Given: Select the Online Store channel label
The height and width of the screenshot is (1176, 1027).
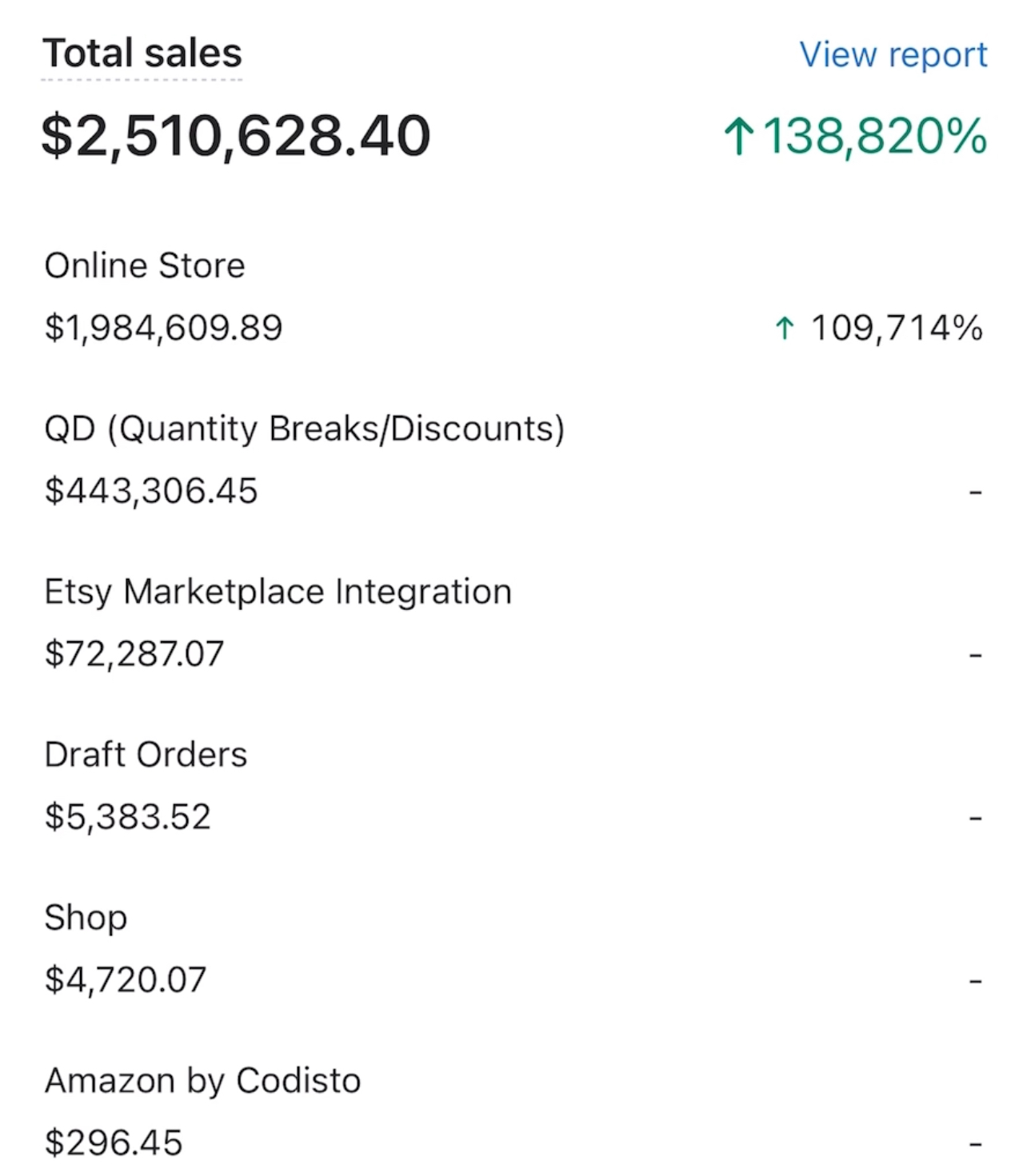Looking at the screenshot, I should coord(145,265).
